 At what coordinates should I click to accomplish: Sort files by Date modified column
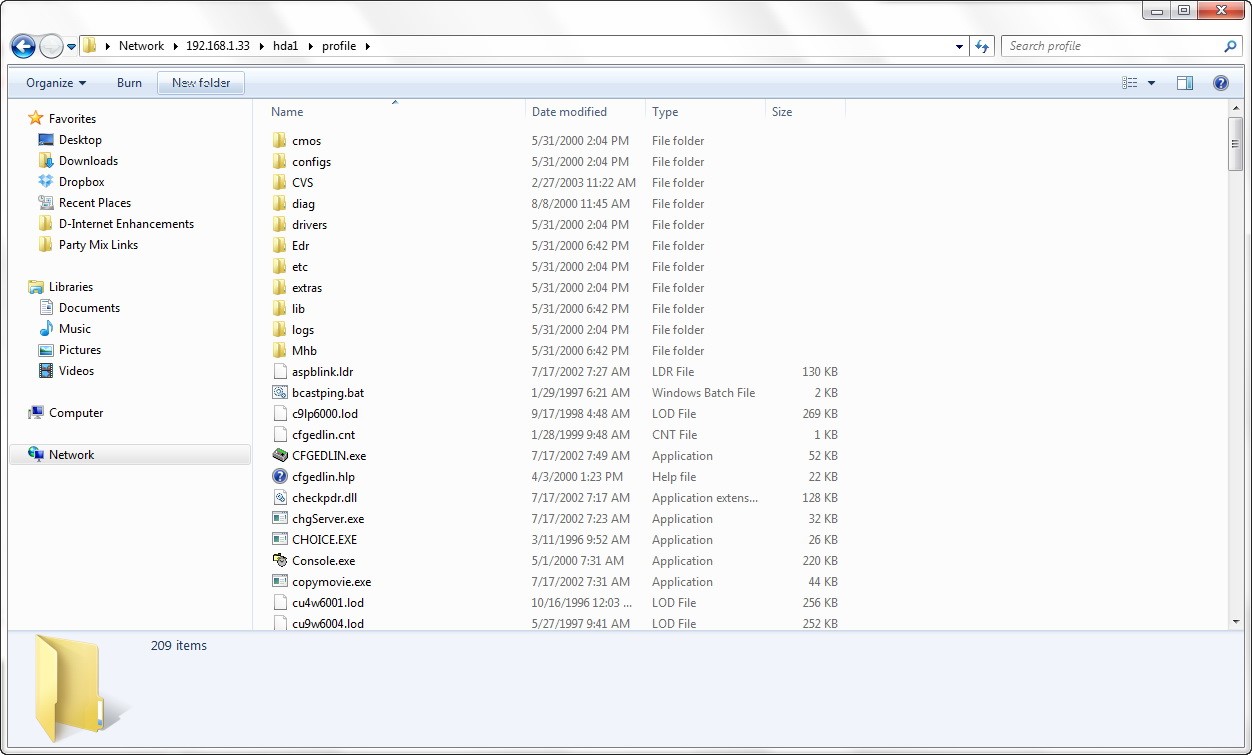pyautogui.click(x=569, y=112)
